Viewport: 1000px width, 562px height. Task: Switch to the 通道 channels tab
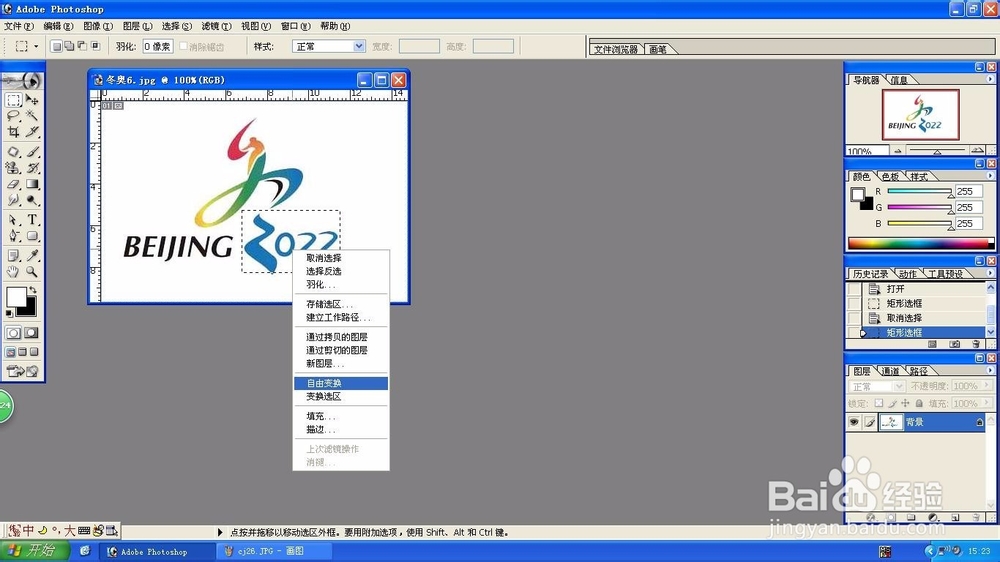(x=890, y=371)
